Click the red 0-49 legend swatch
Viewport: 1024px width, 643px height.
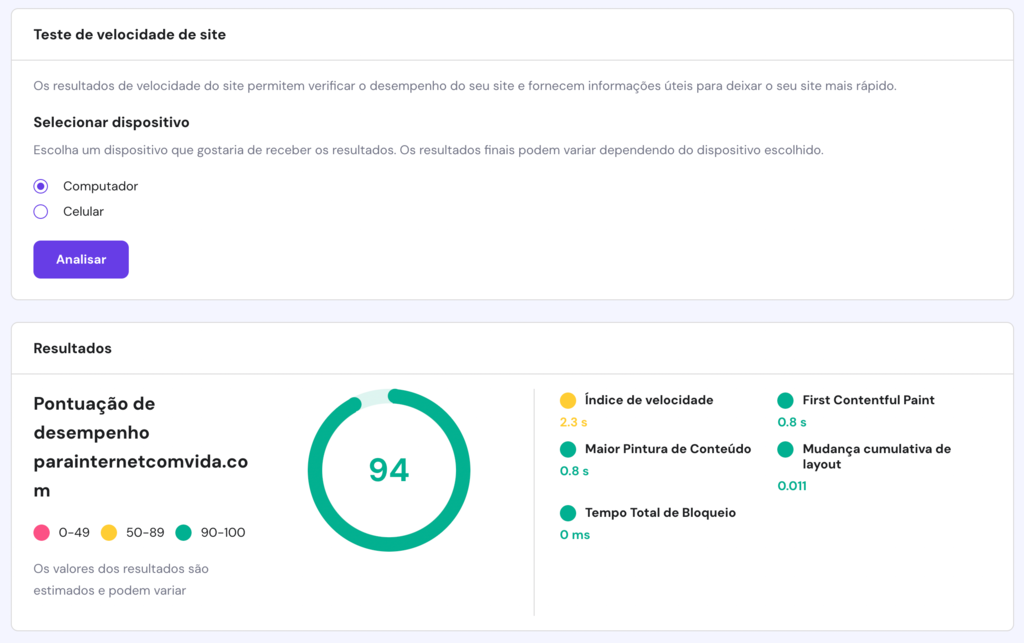pyautogui.click(x=42, y=533)
